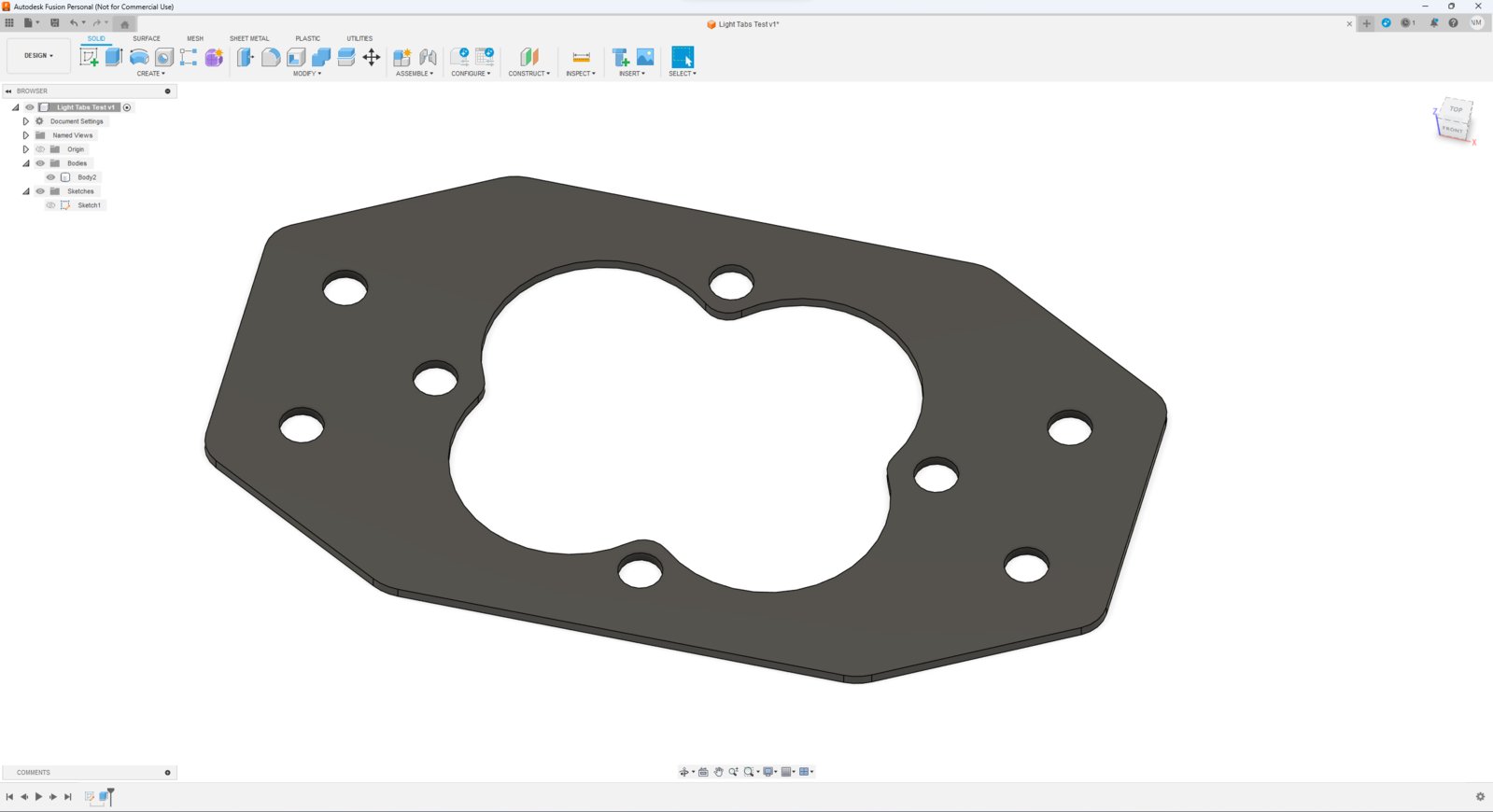
Task: Select the Create Sketch tool
Action: (x=90, y=58)
